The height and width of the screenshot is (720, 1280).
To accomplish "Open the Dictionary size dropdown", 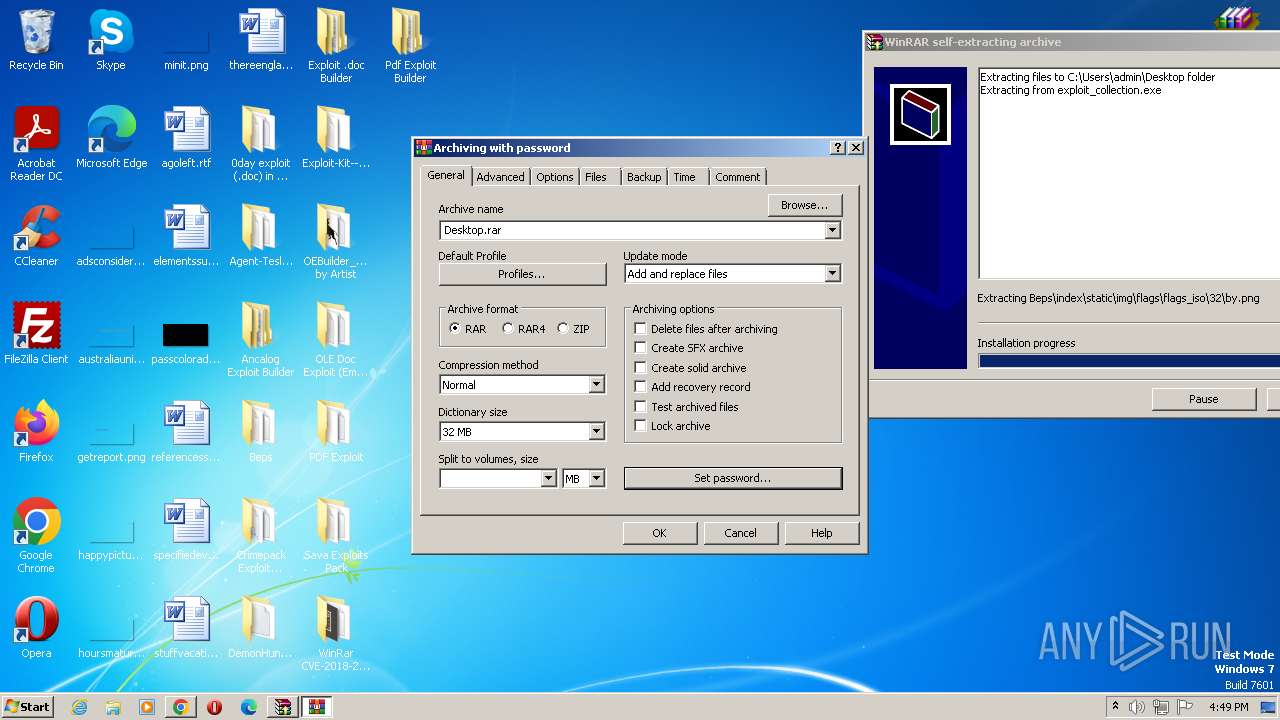I will click(596, 432).
